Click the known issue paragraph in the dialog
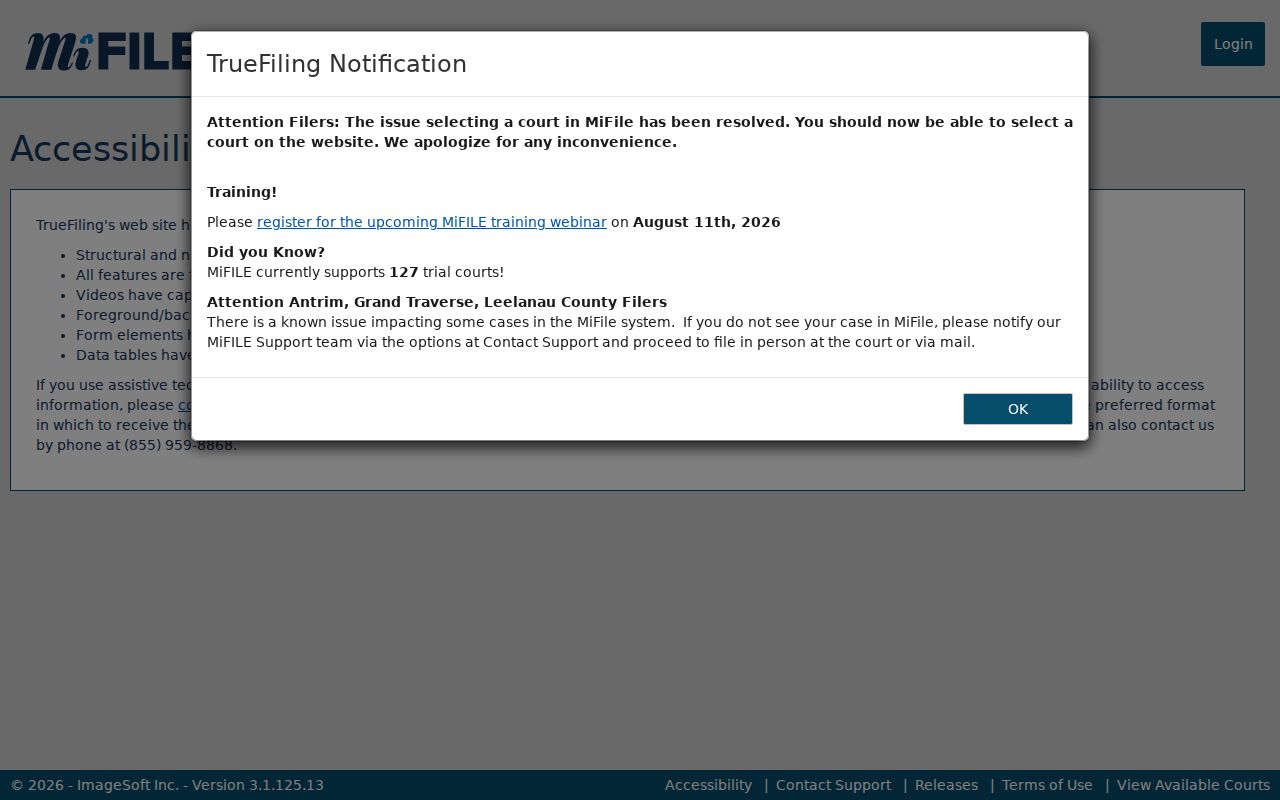Screen dimensions: 1280x800 pos(634,332)
